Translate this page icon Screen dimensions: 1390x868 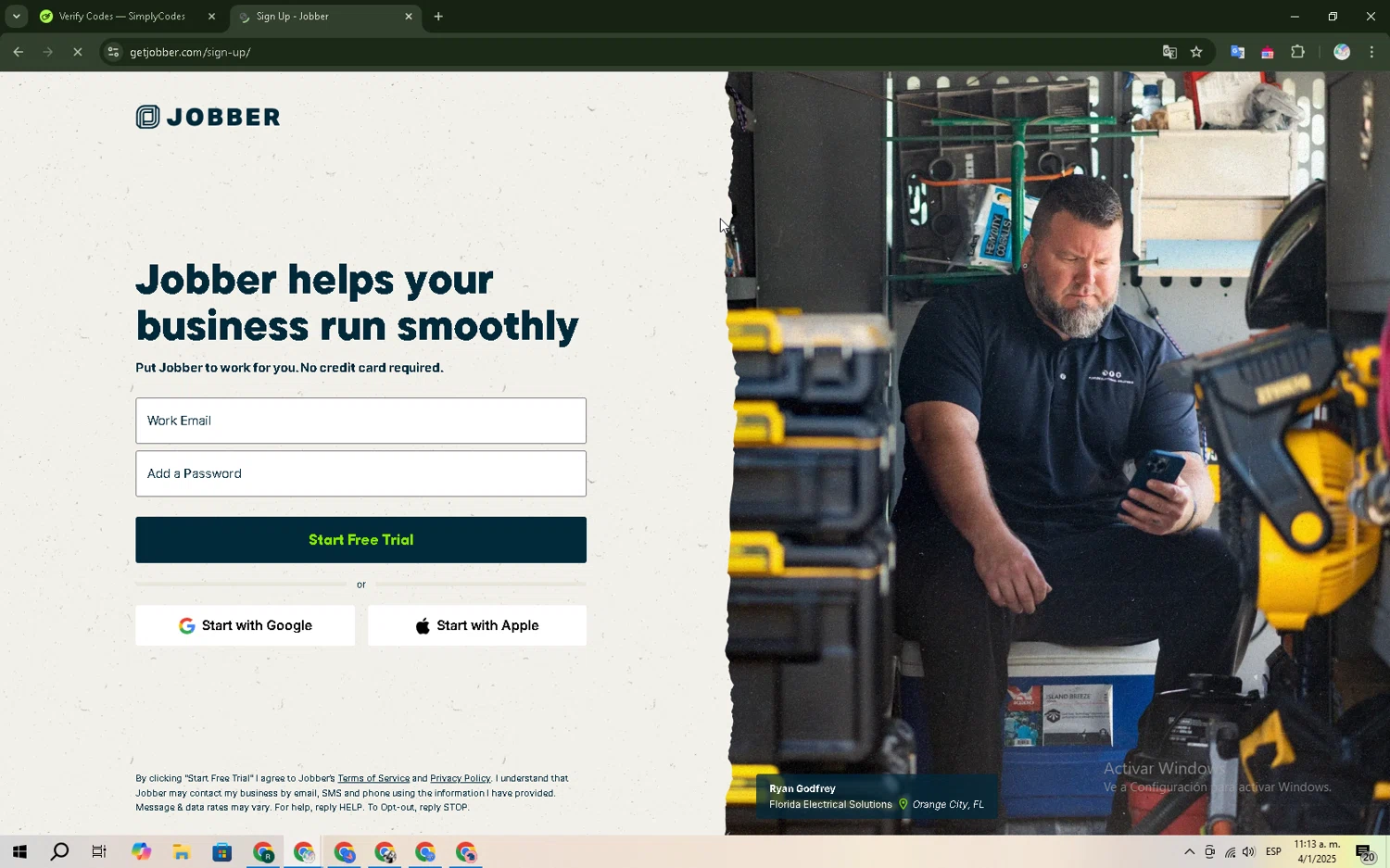click(x=1169, y=53)
